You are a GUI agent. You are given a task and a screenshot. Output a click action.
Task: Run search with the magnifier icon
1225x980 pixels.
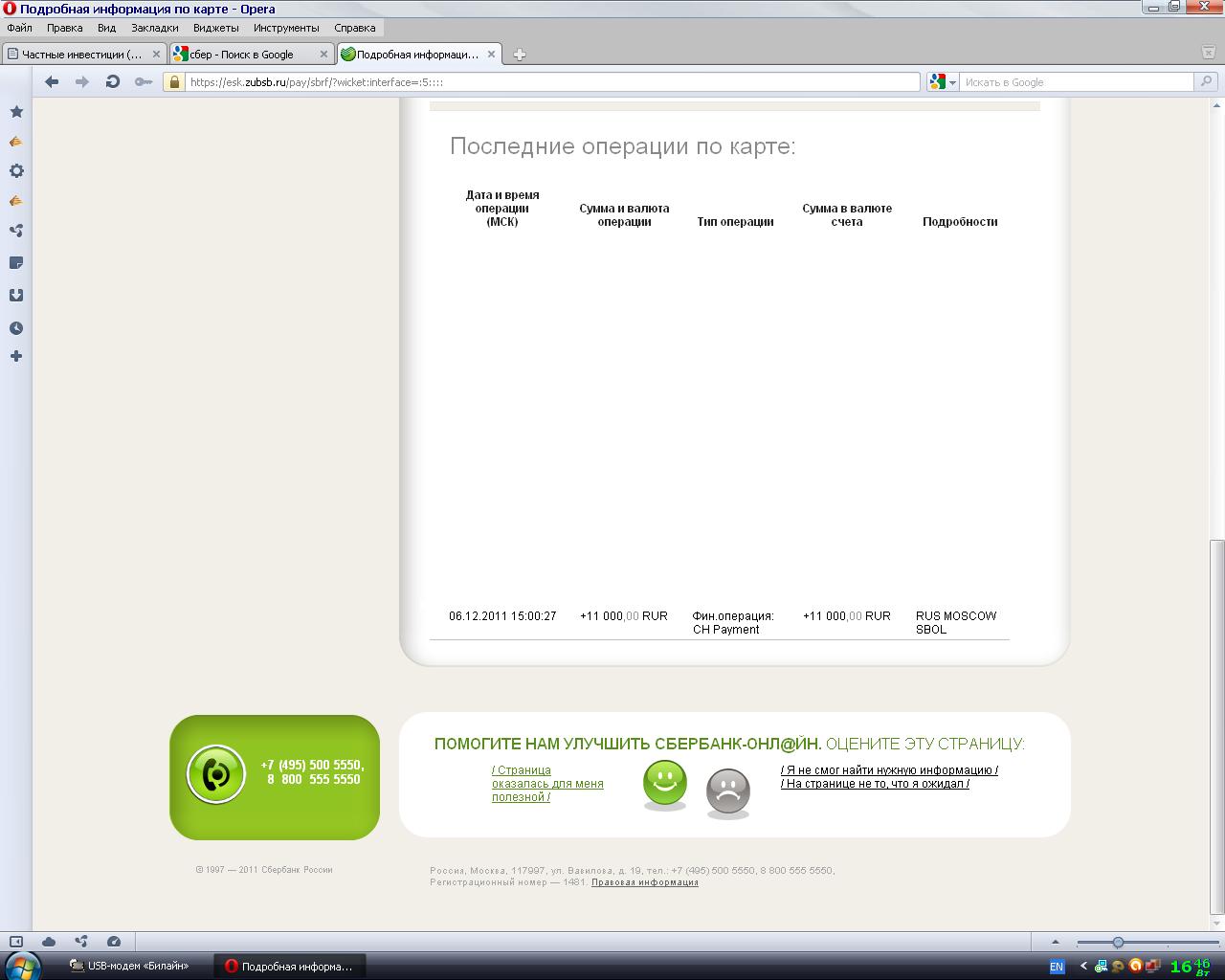click(1208, 82)
